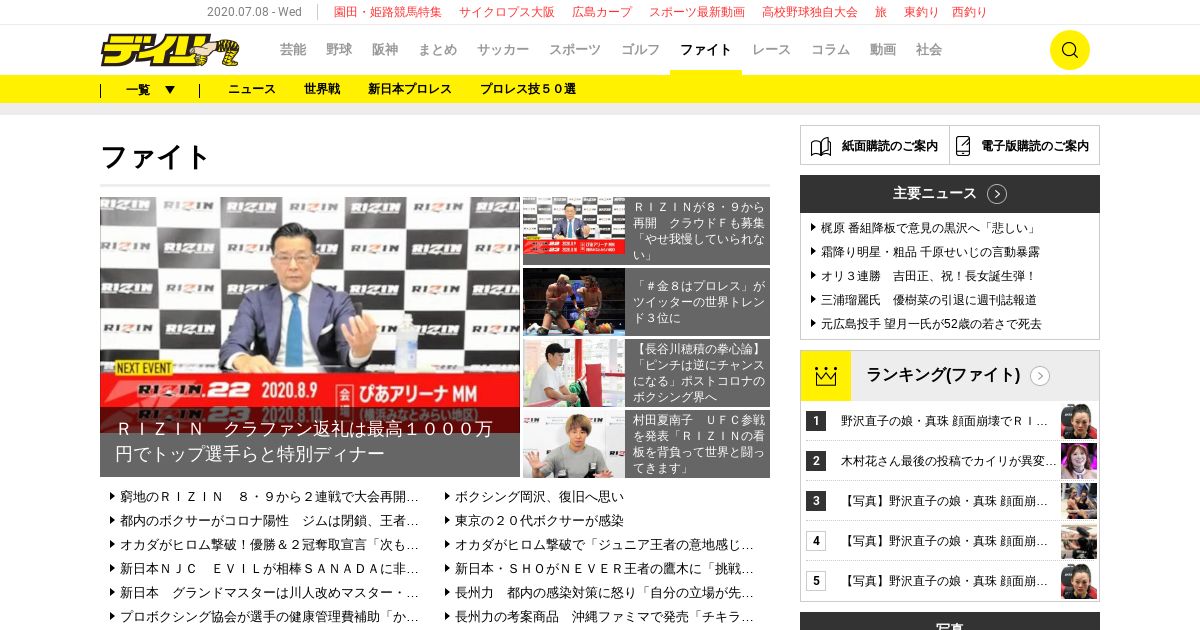Click the newspaper icon for 紙面購読
1200x630 pixels.
[x=821, y=146]
